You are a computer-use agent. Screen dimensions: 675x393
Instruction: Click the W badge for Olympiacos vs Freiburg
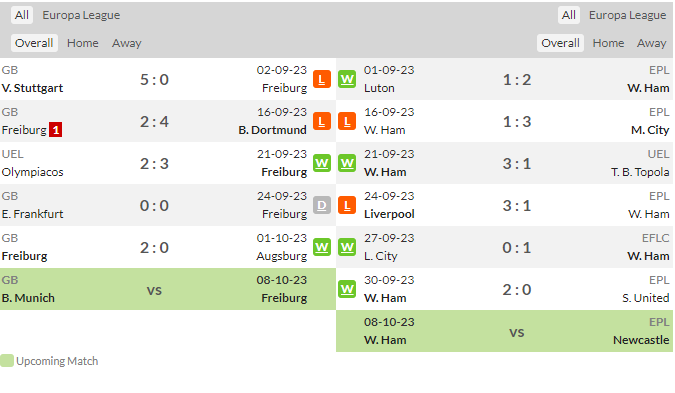click(322, 163)
